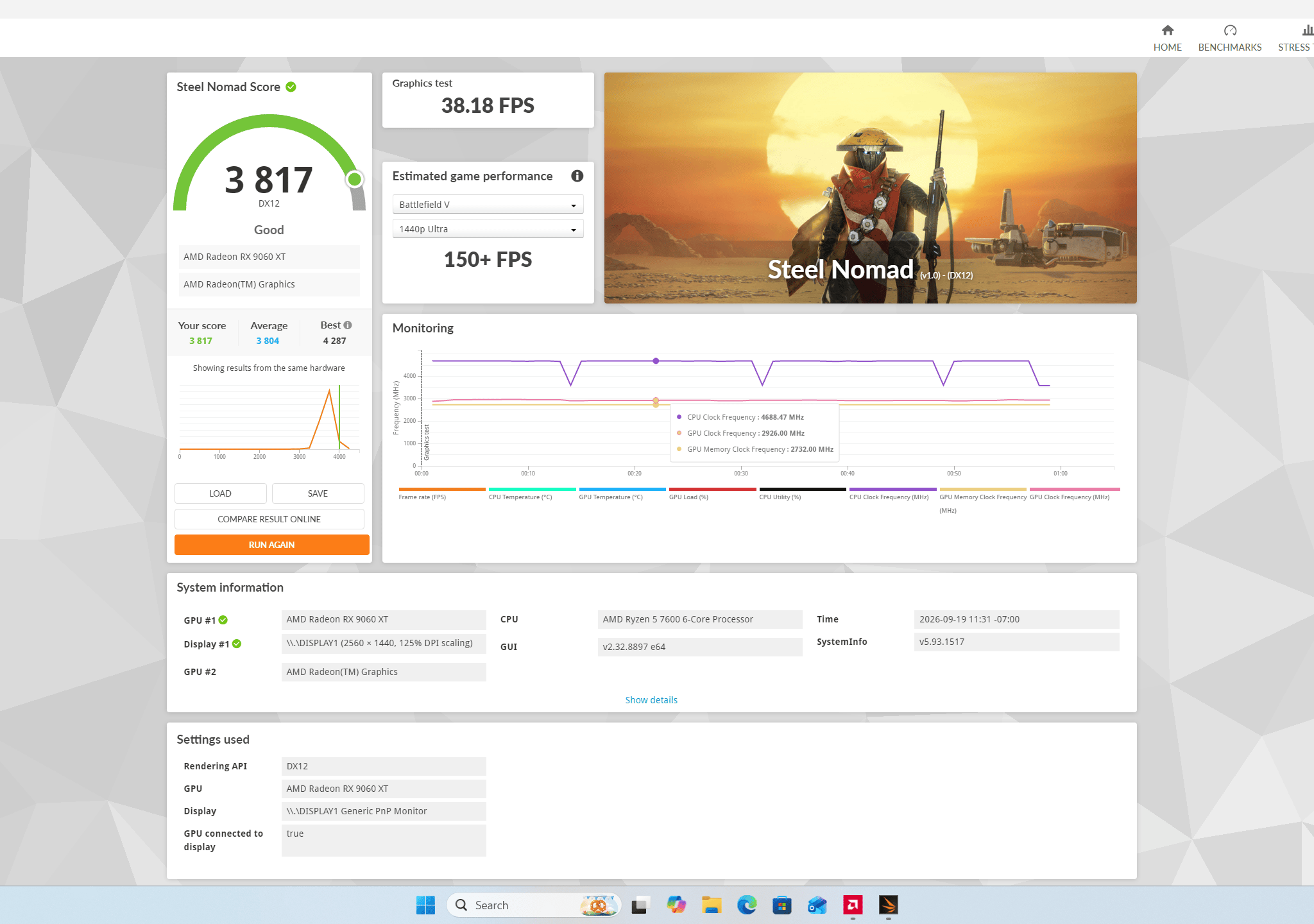
Task: Toggle CPU Utility (%) graph series
Action: point(803,493)
